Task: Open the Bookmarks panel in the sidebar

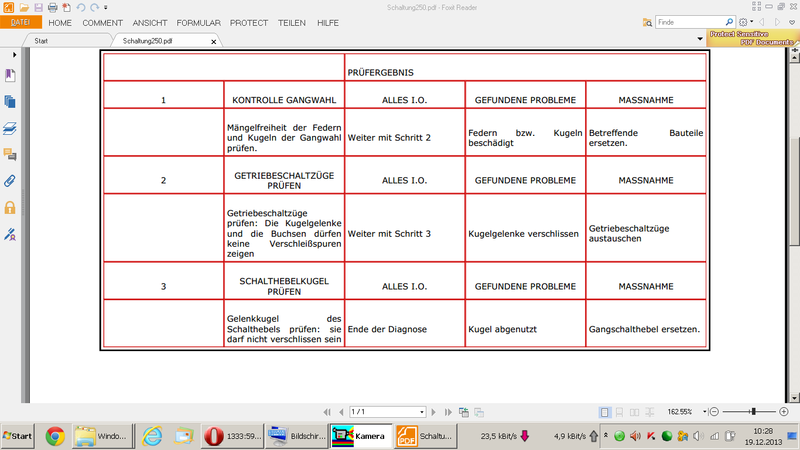Action: [11, 75]
